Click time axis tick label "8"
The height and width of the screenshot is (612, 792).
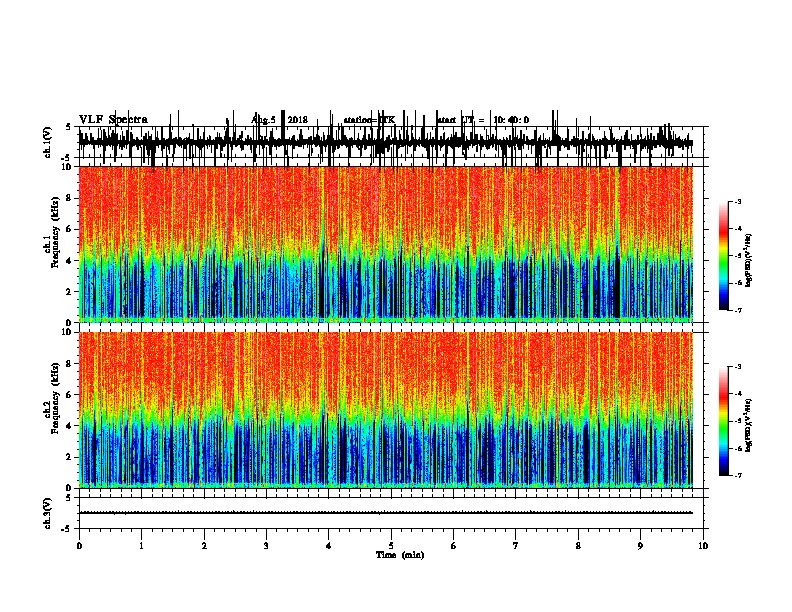click(x=578, y=546)
